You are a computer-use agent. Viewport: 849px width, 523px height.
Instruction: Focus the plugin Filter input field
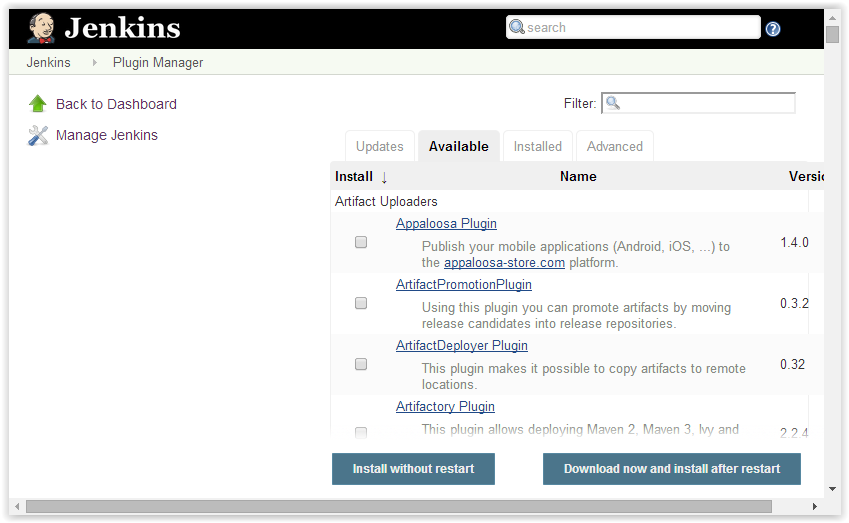(x=698, y=103)
